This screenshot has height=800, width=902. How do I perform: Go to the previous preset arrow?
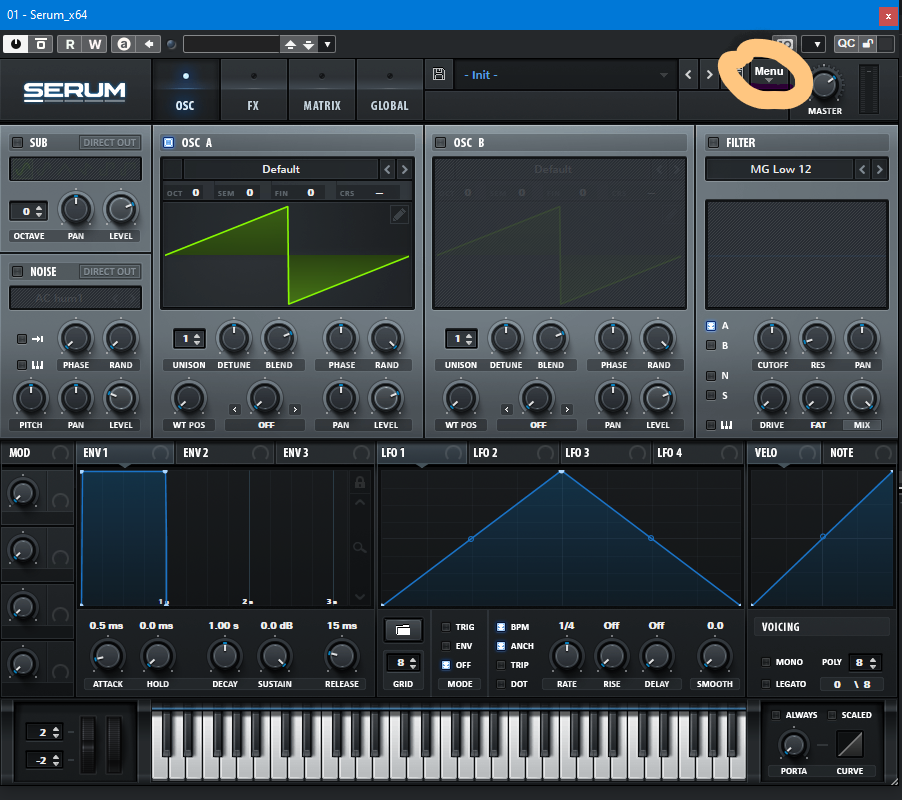pos(688,75)
